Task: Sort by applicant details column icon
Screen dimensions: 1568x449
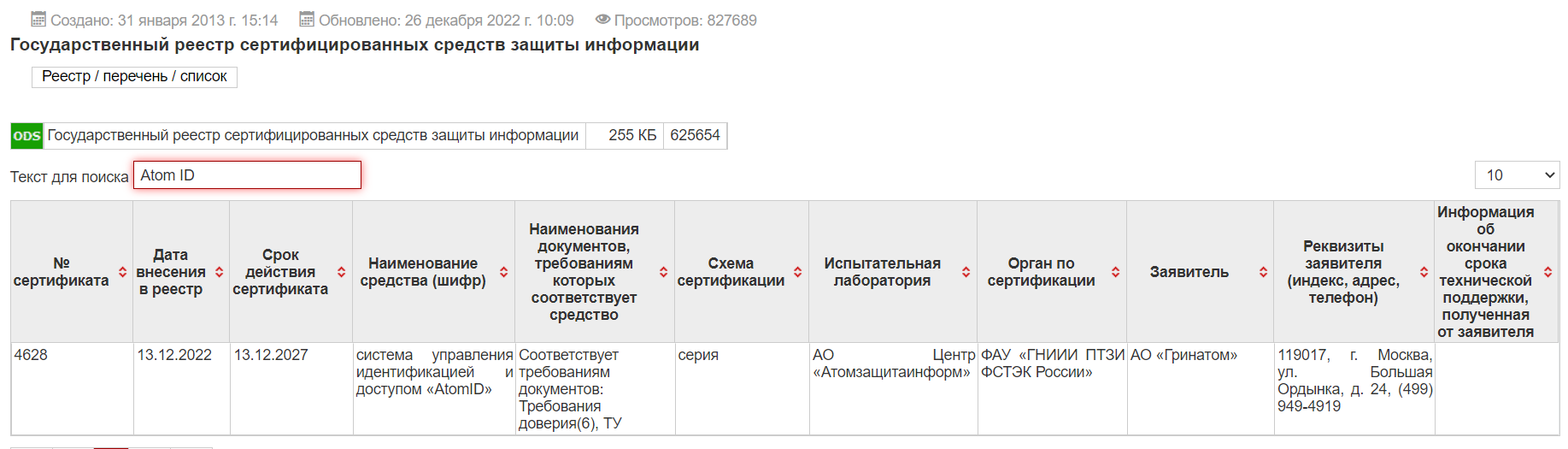Action: (1424, 272)
